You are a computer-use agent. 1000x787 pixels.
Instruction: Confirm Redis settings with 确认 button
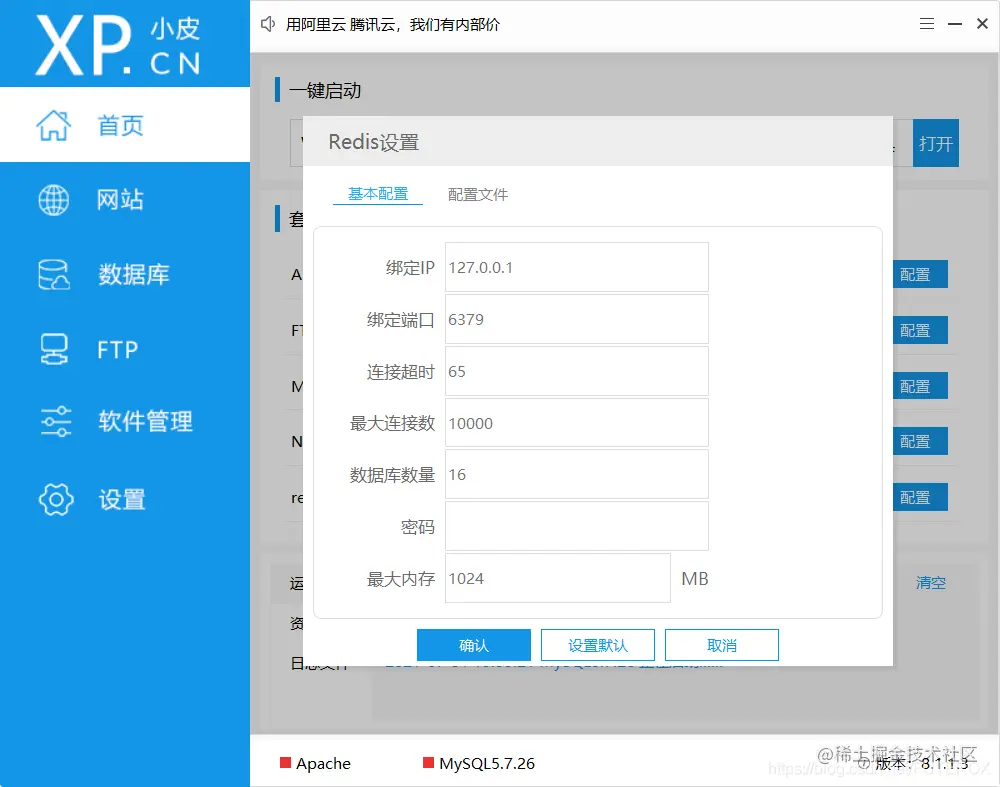click(473, 644)
